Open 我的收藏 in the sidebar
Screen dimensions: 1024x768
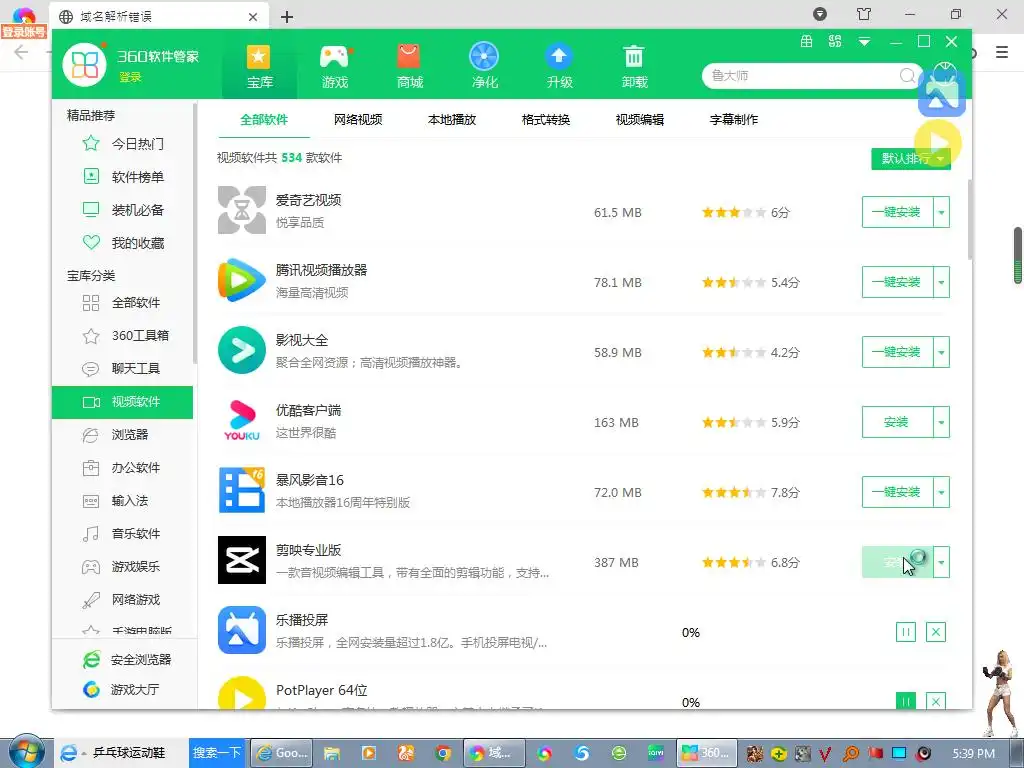(x=123, y=243)
